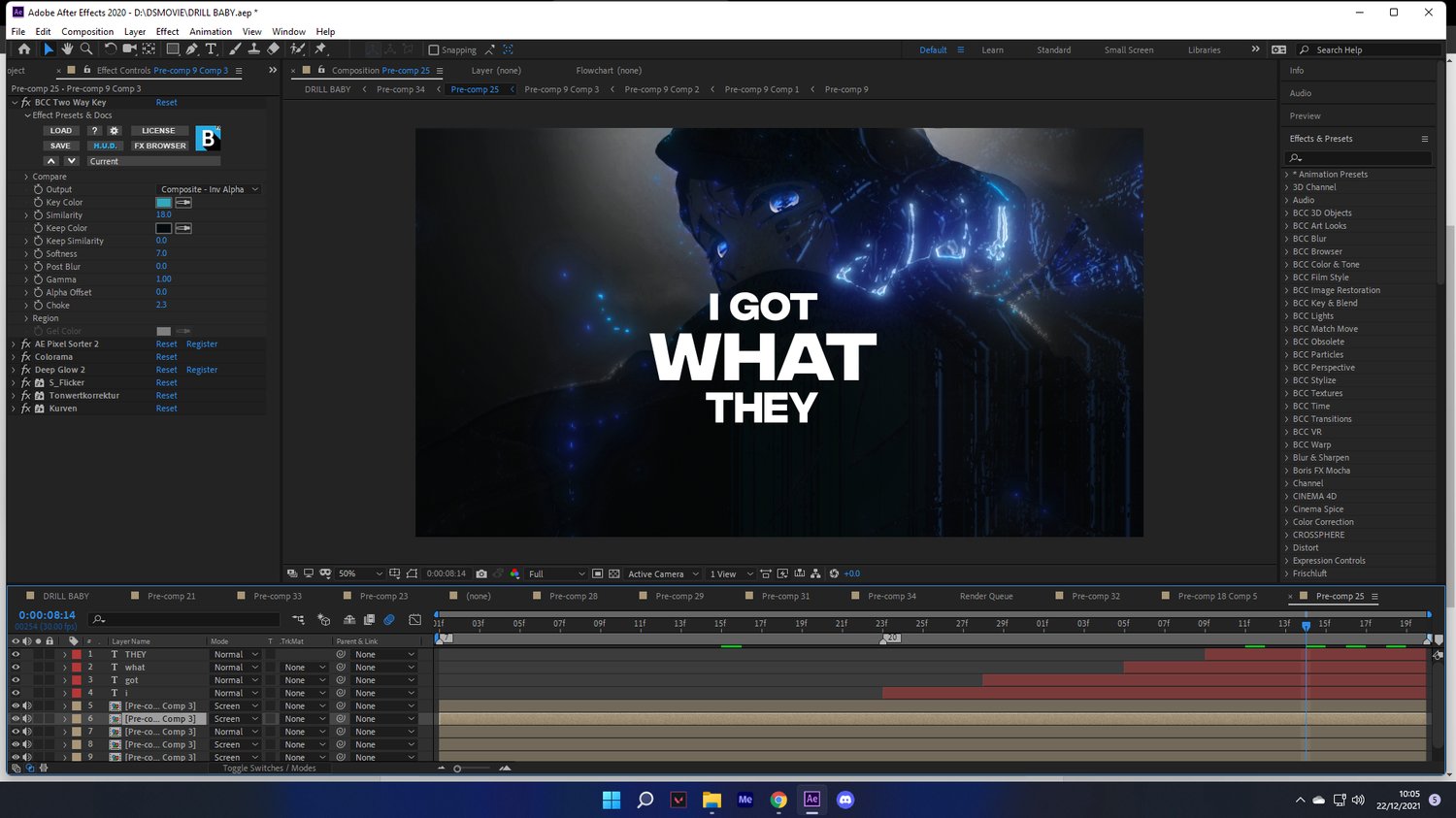
Task: Open the Full resolution dropdown
Action: click(x=556, y=573)
